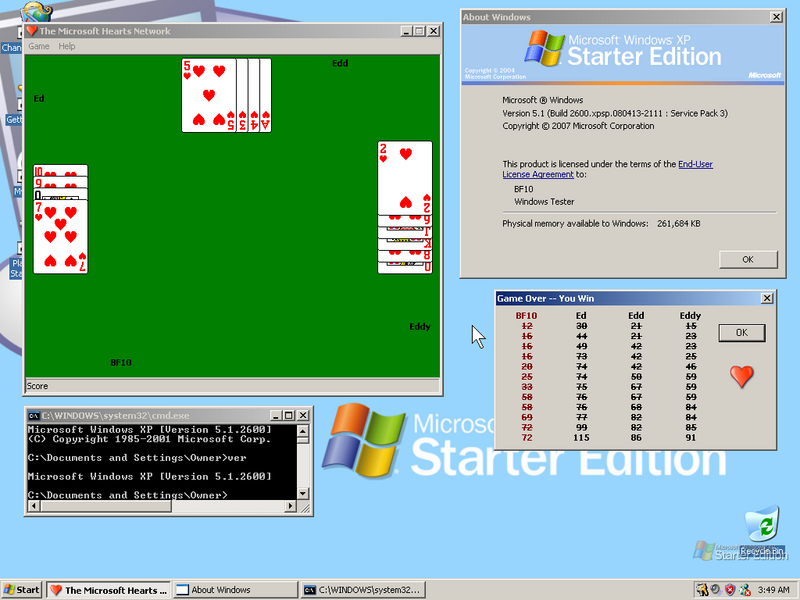Click cmd scroll up arrow

tap(303, 431)
